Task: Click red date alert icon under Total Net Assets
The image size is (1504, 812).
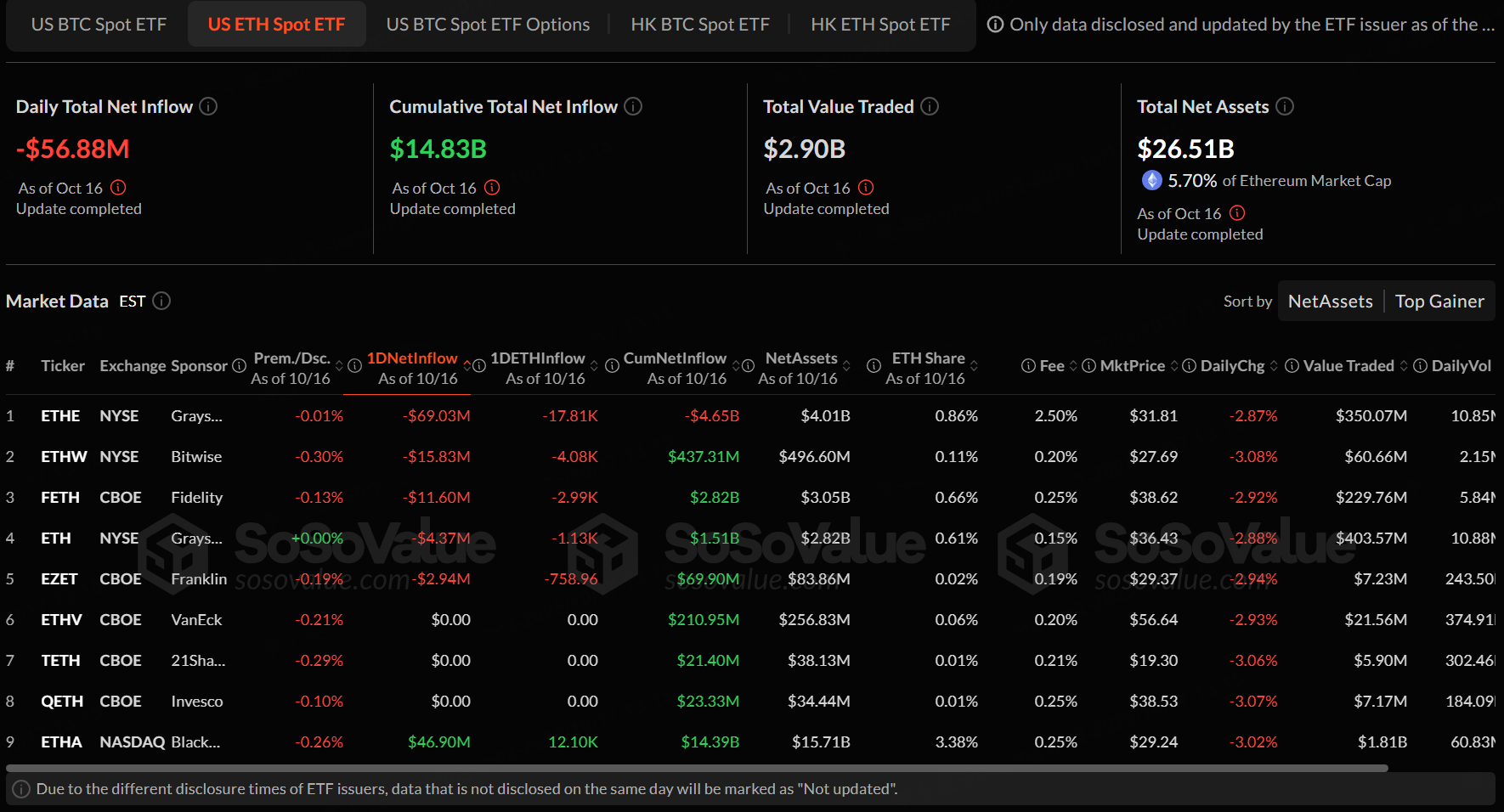Action: [1237, 213]
